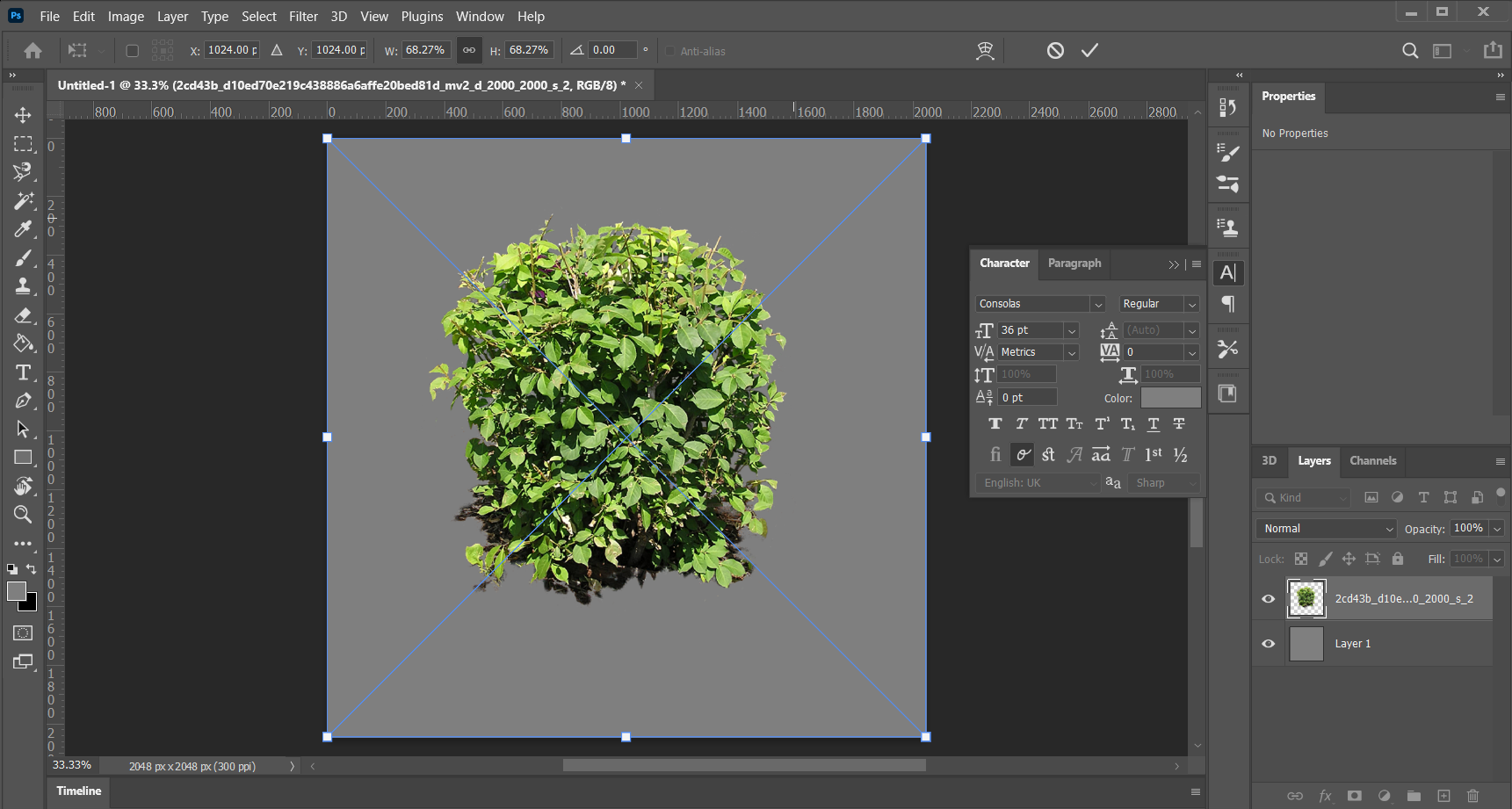Toggle the maintain aspect ratio link

(469, 50)
